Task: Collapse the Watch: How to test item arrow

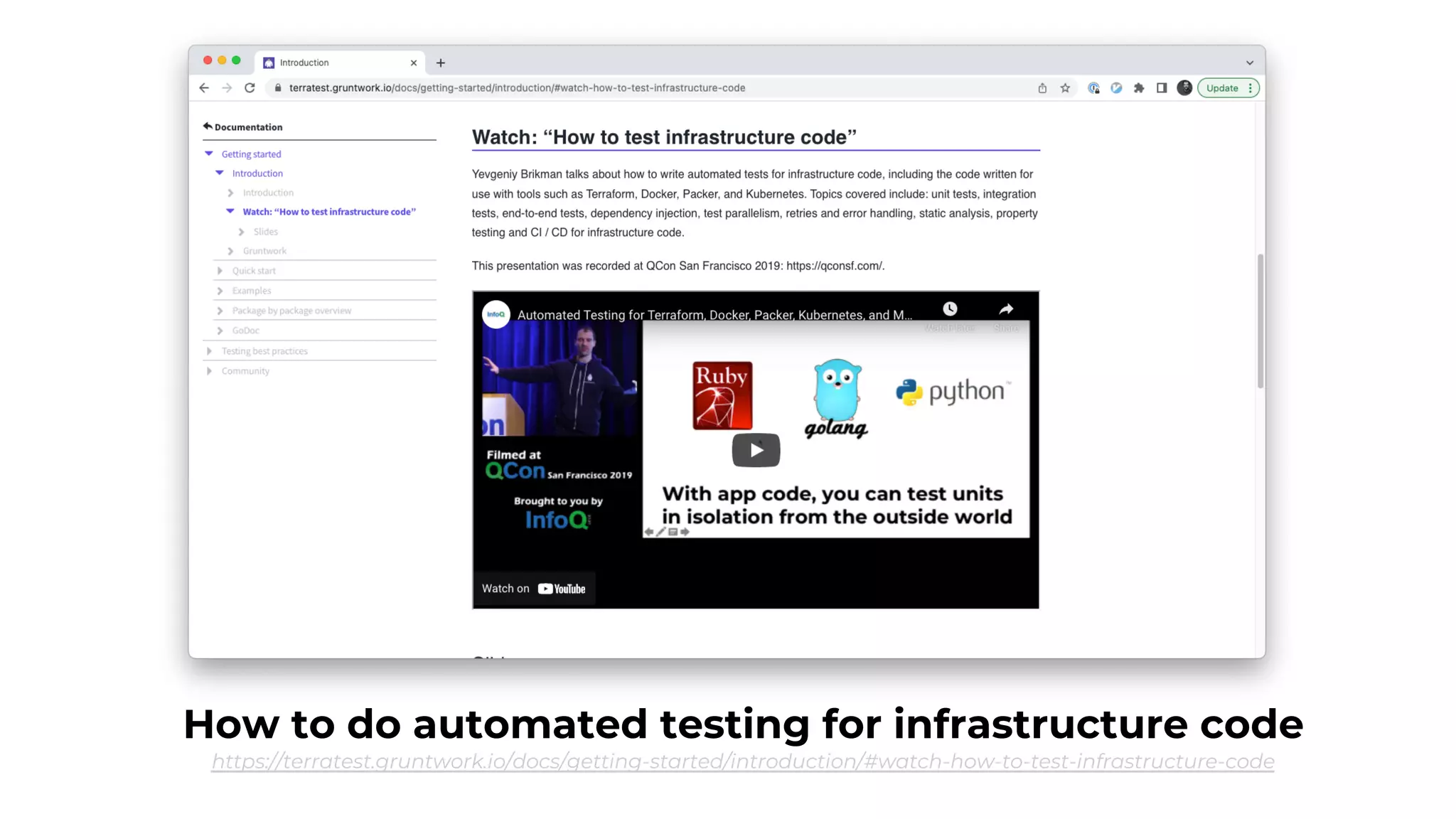Action: [x=230, y=211]
